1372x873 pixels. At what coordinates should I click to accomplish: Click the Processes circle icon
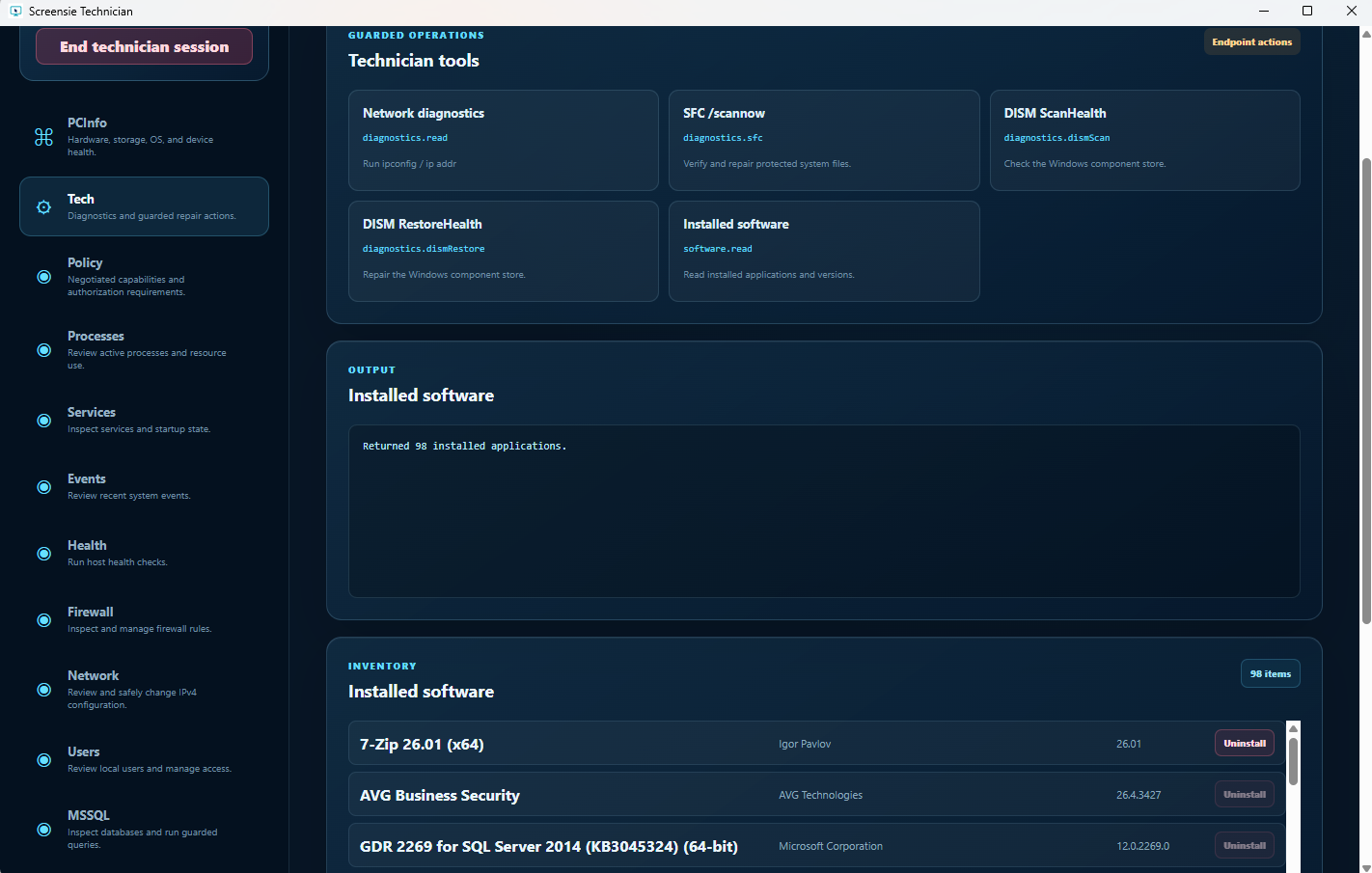43,350
